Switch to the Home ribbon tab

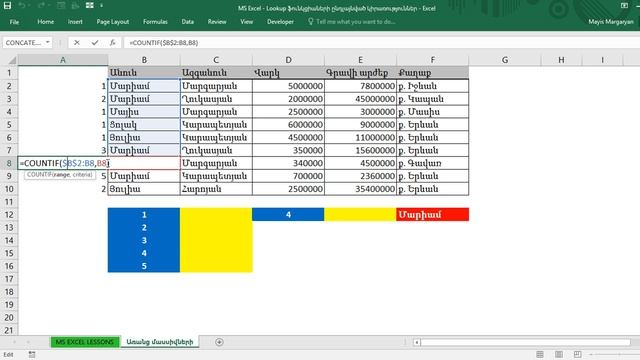coord(46,22)
